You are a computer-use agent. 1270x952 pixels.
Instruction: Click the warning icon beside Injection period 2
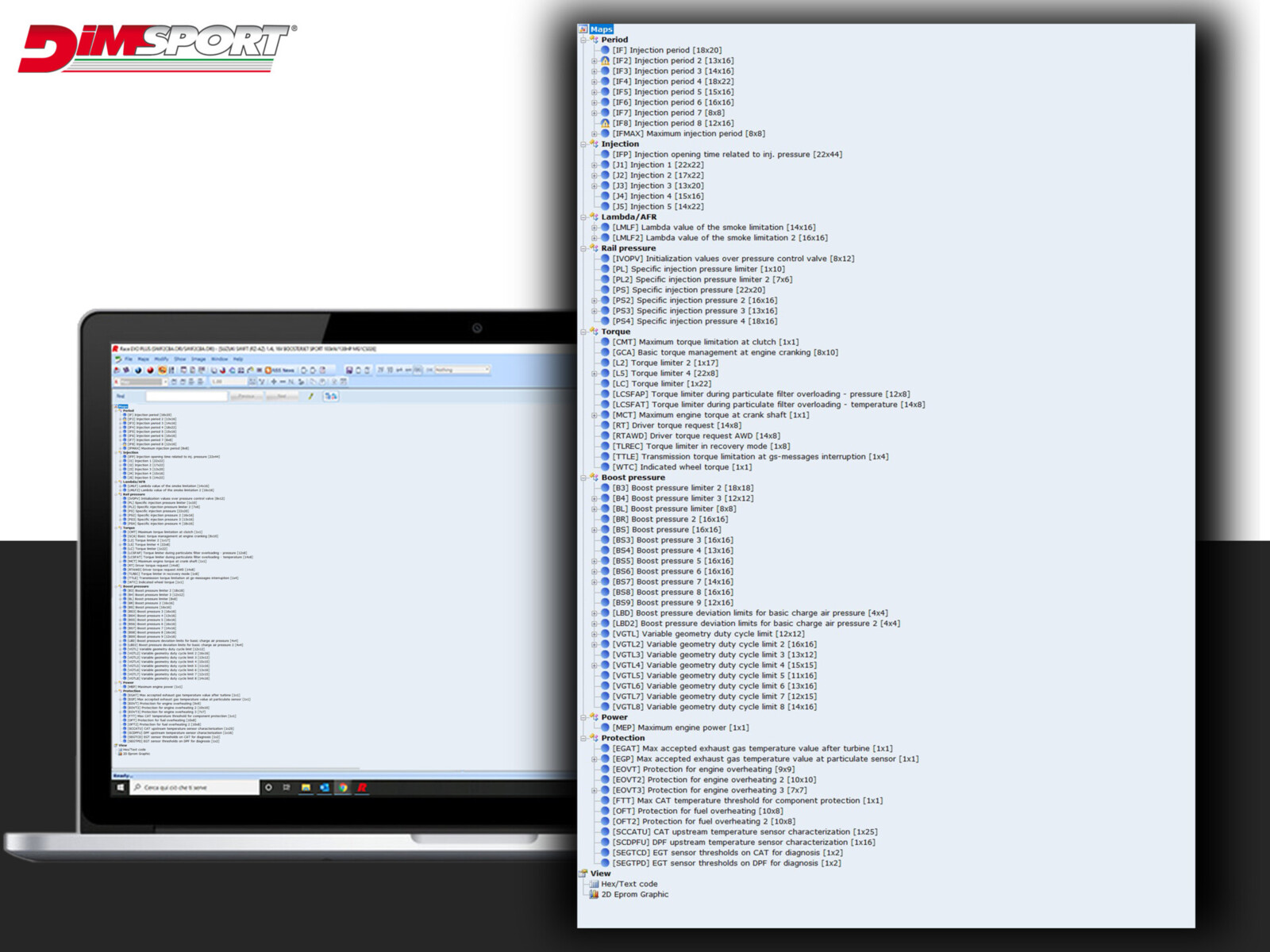(605, 61)
